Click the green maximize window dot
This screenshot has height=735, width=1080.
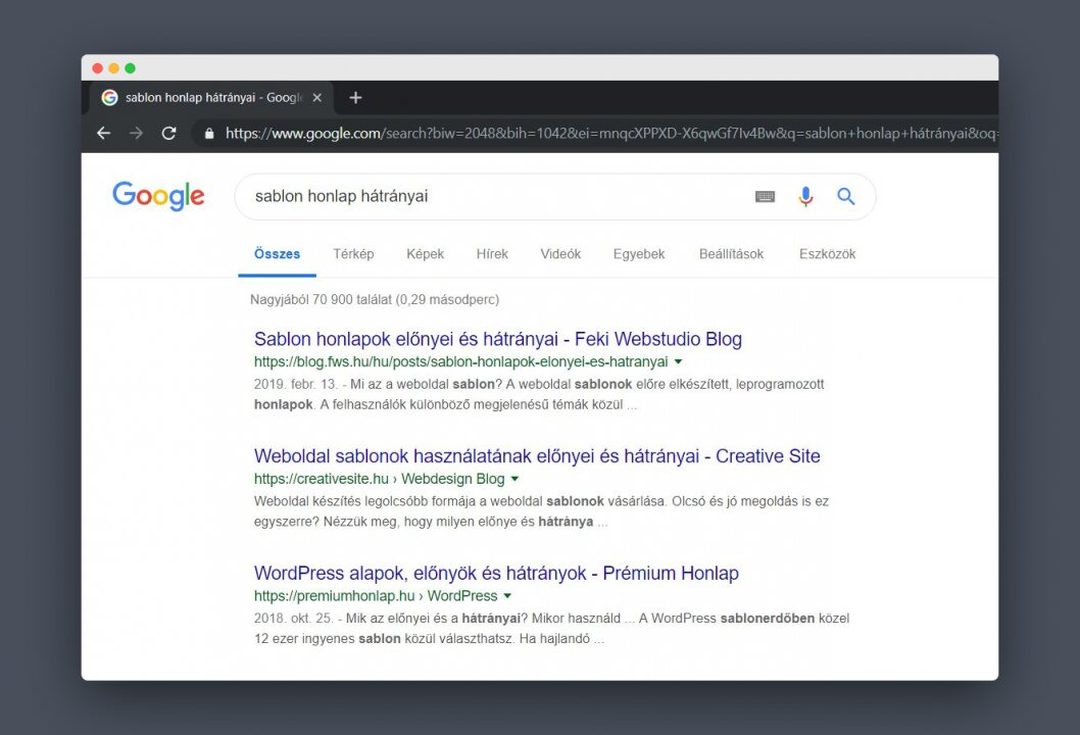coord(130,68)
